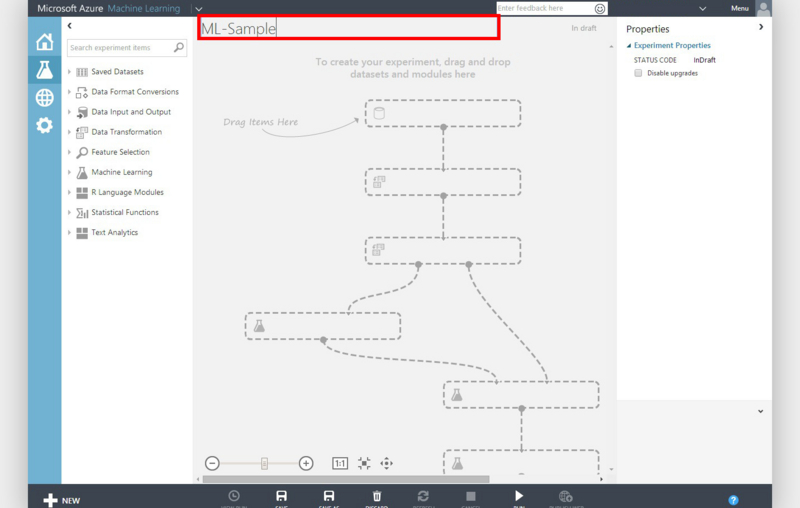
Task: Select the Machine Learning category label
Action: click(x=122, y=172)
